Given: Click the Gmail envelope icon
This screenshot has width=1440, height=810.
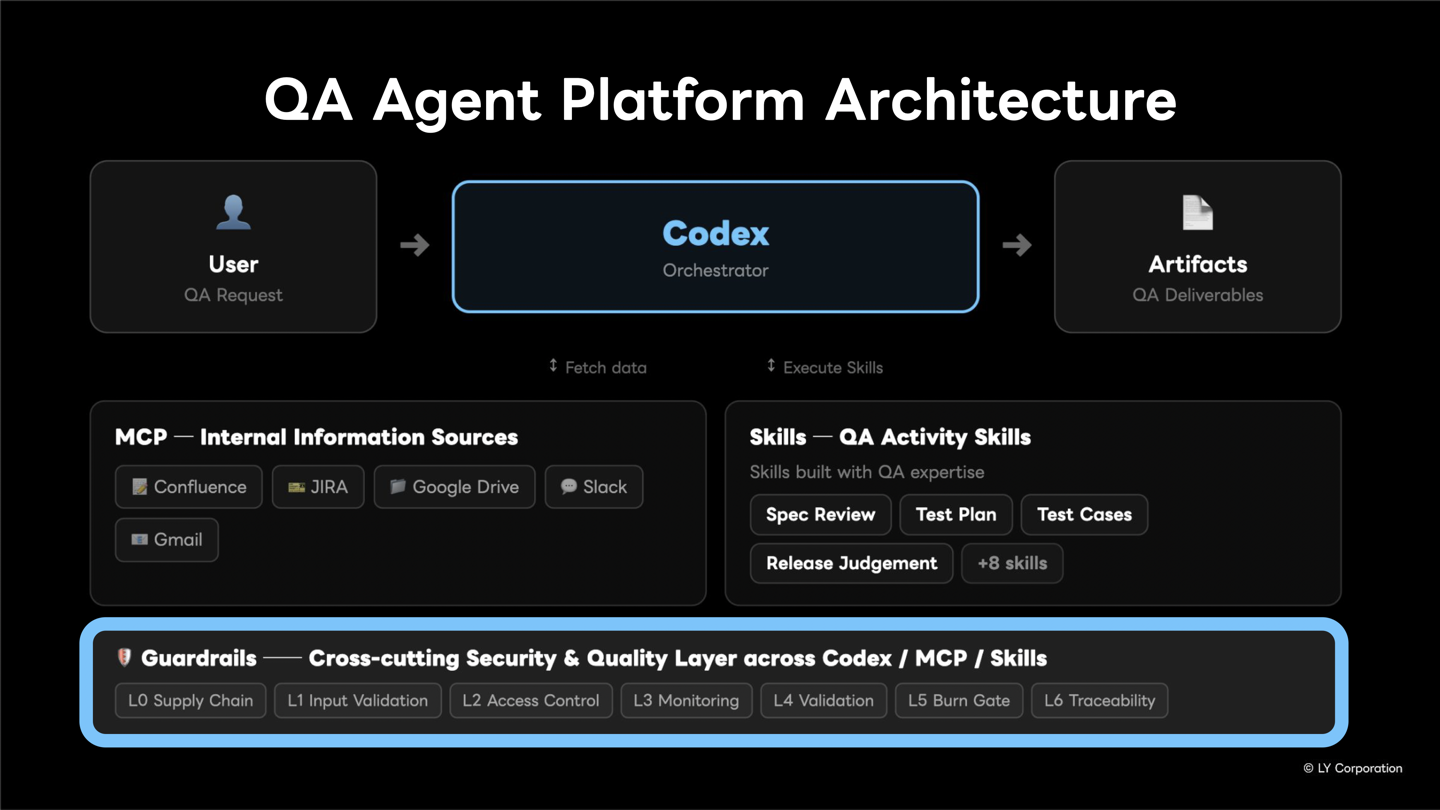Looking at the screenshot, I should (x=139, y=540).
